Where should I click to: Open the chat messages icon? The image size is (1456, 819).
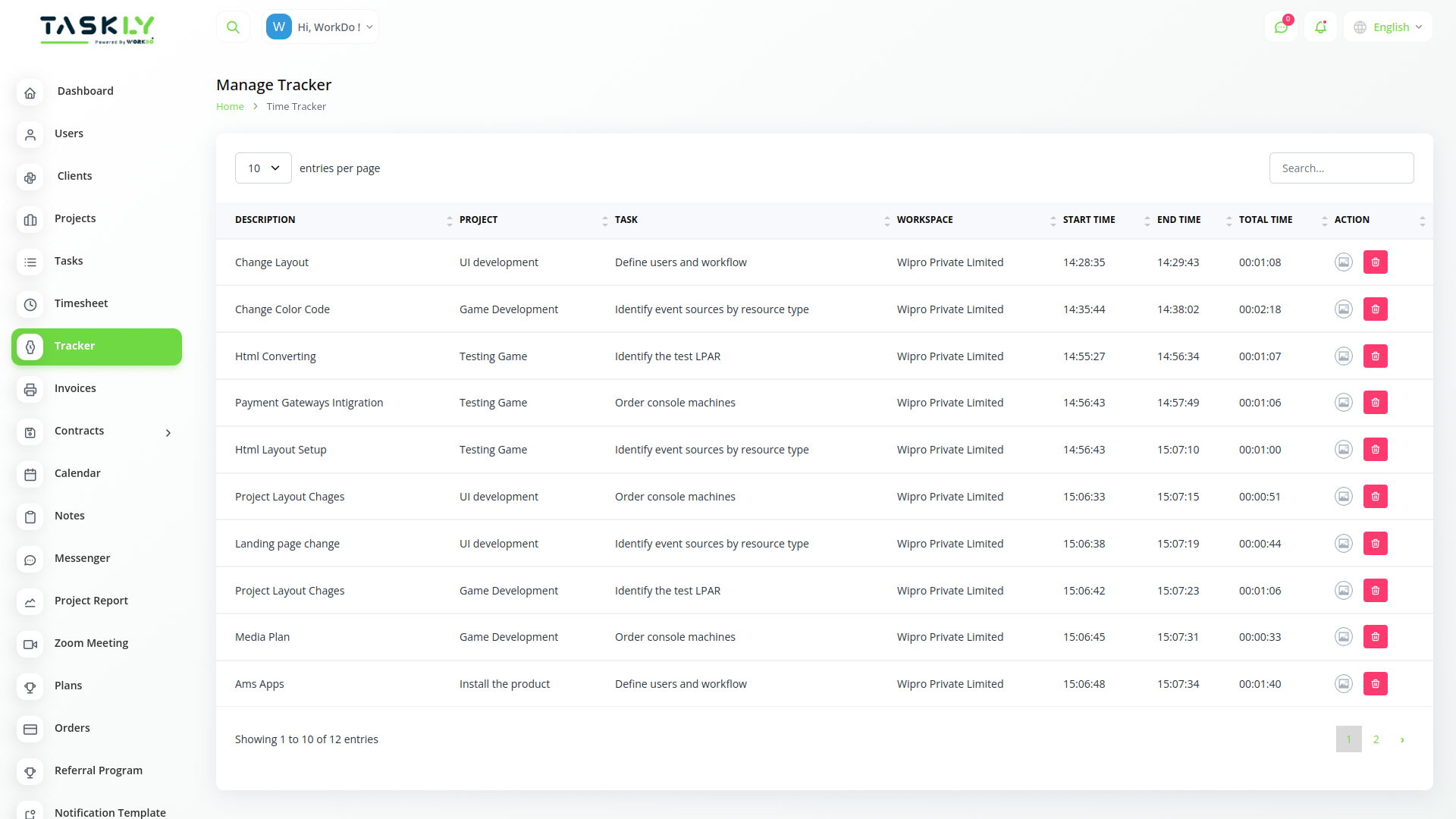coord(1281,27)
